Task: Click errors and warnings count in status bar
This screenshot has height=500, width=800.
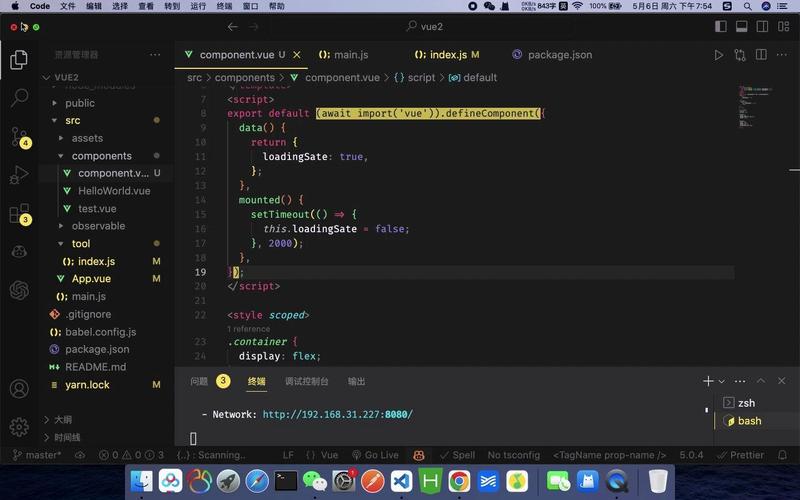Action: 132,455
